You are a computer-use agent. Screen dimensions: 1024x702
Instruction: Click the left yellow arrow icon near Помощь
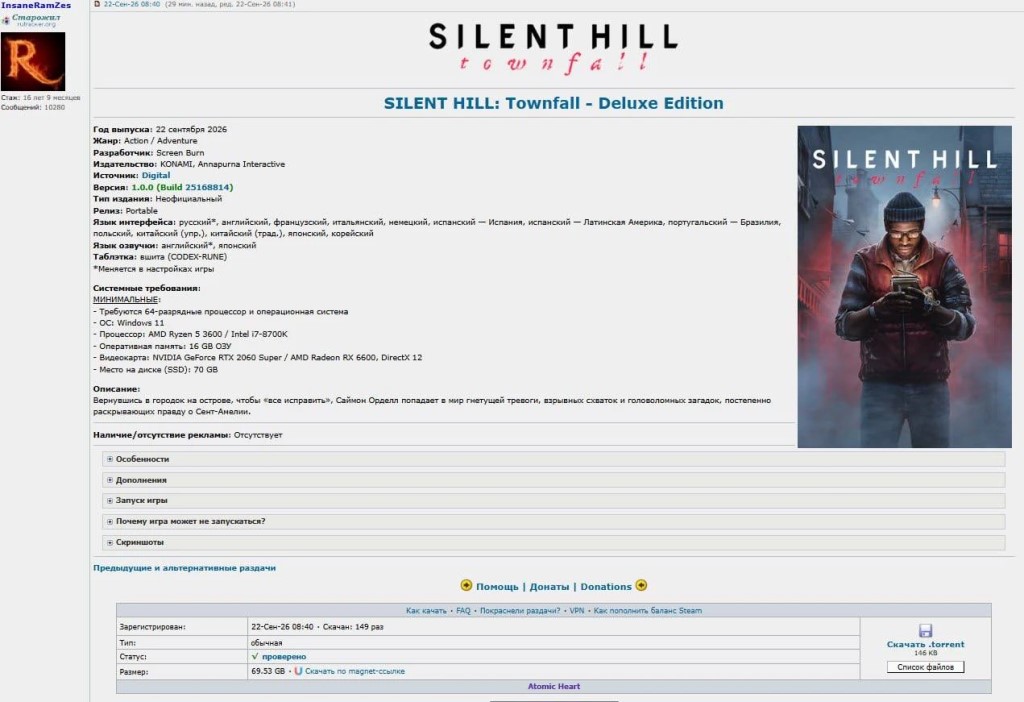[466, 585]
